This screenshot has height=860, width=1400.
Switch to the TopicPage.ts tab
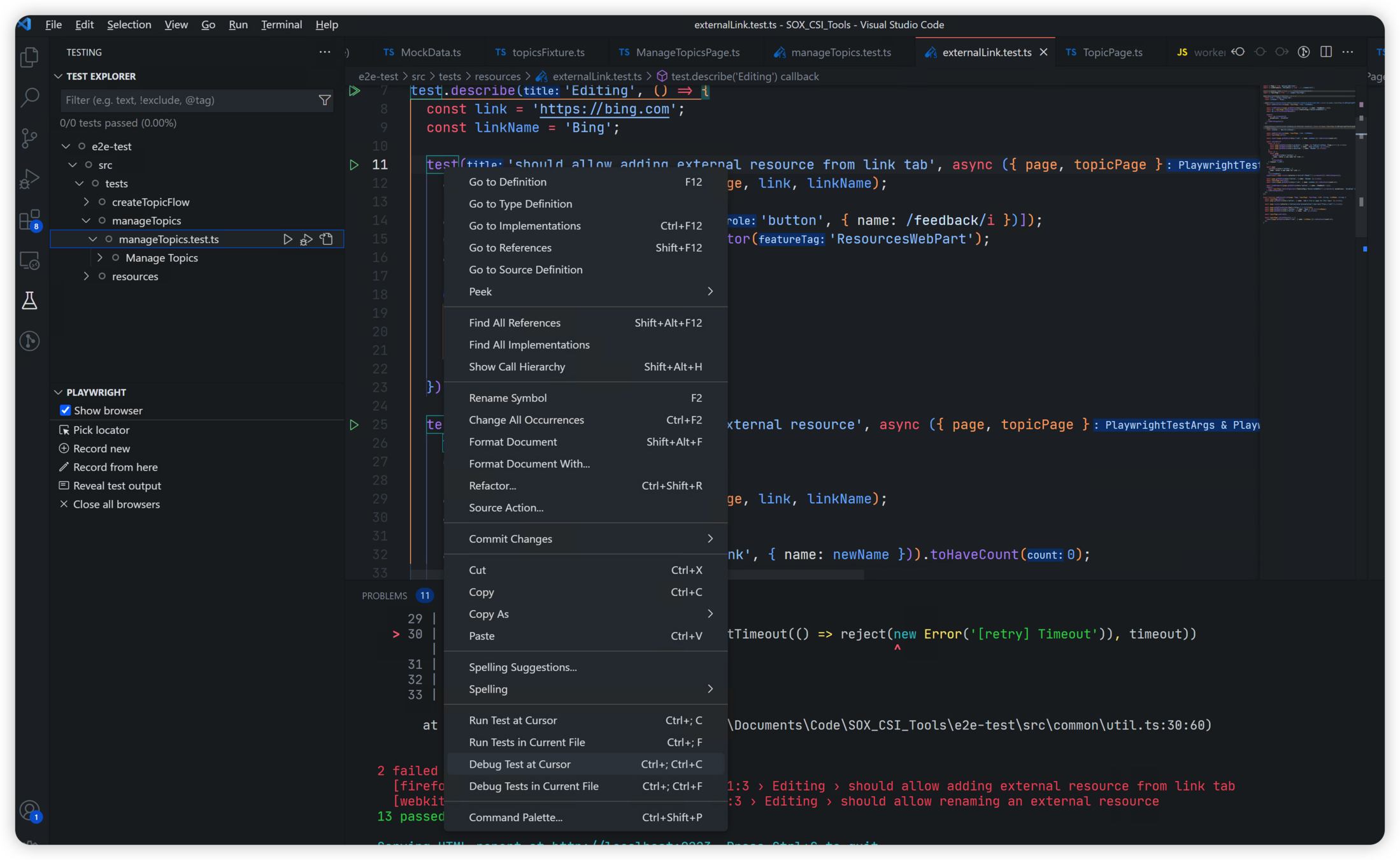[1111, 52]
